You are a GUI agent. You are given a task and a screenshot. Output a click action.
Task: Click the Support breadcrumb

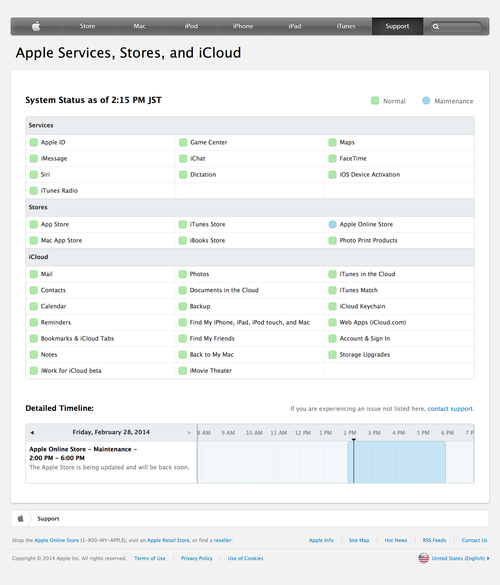point(48,519)
